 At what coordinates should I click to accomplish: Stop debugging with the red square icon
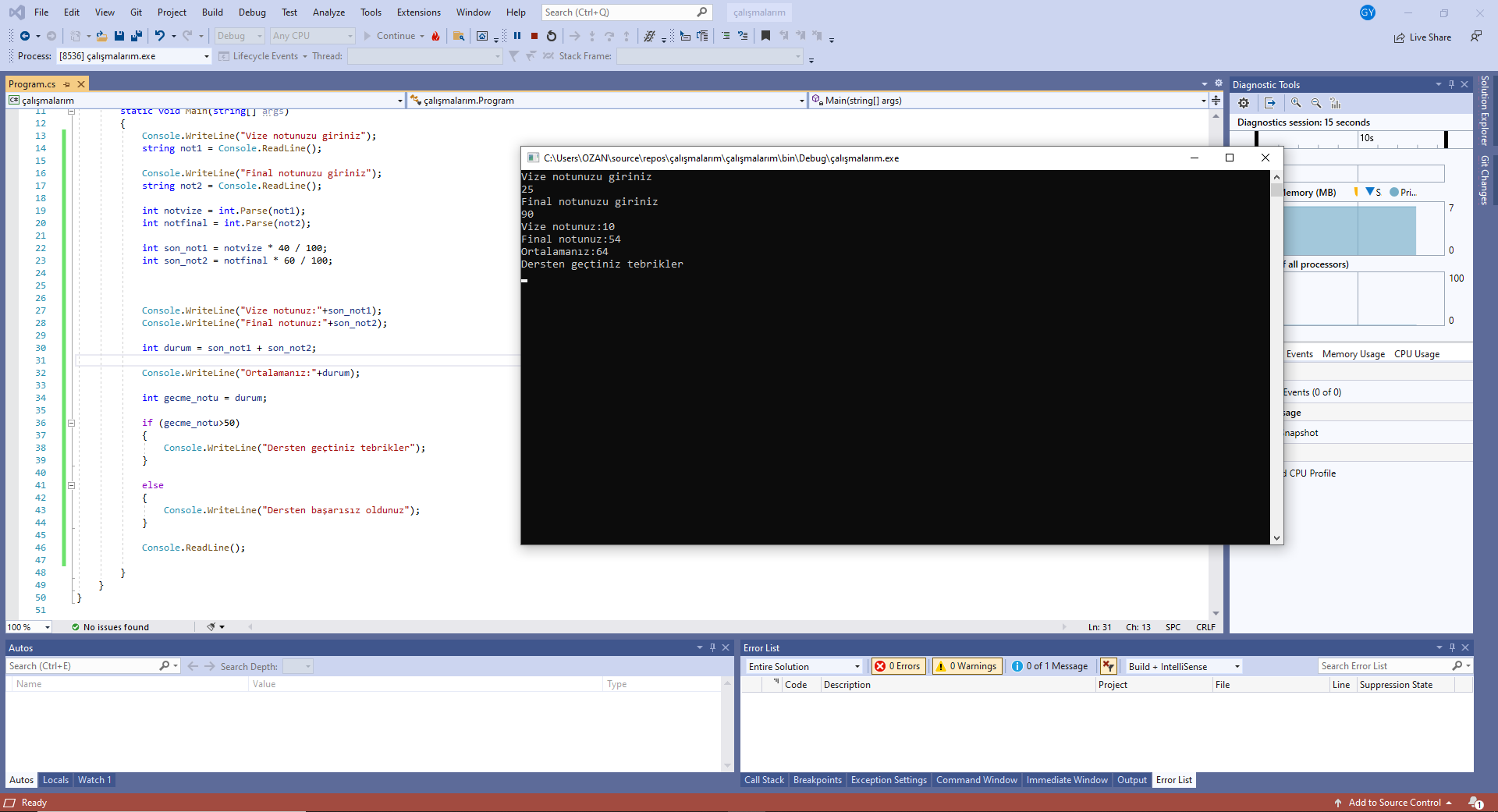click(534, 36)
